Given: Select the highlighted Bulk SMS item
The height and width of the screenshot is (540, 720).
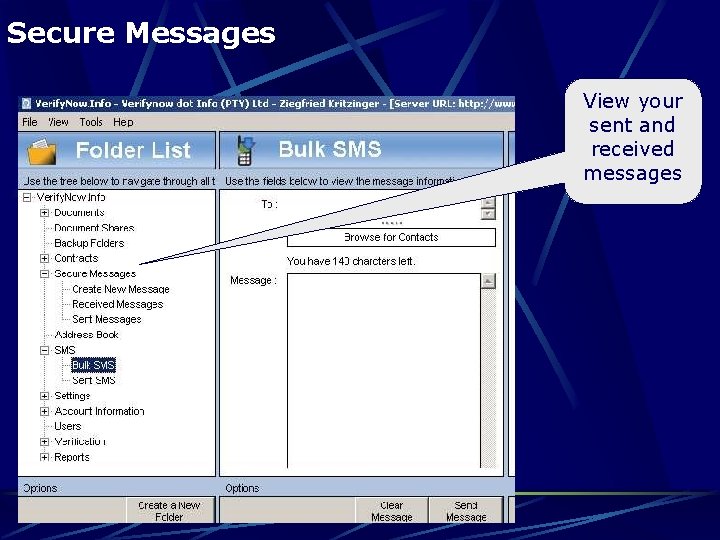Looking at the screenshot, I should click(93, 365).
